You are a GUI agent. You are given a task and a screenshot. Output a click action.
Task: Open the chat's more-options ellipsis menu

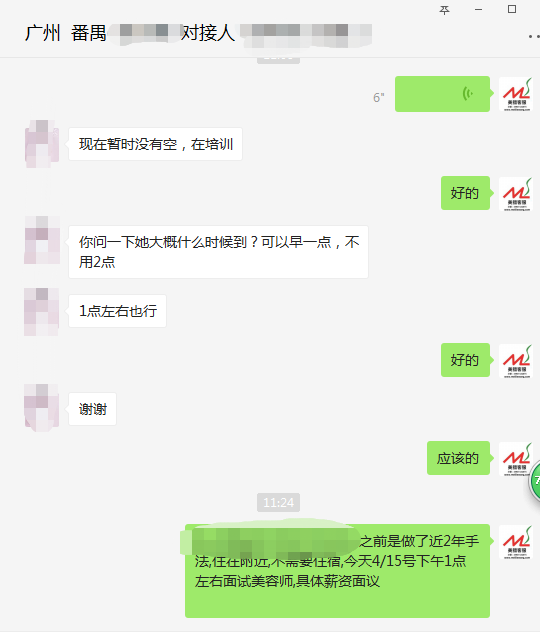point(534,36)
